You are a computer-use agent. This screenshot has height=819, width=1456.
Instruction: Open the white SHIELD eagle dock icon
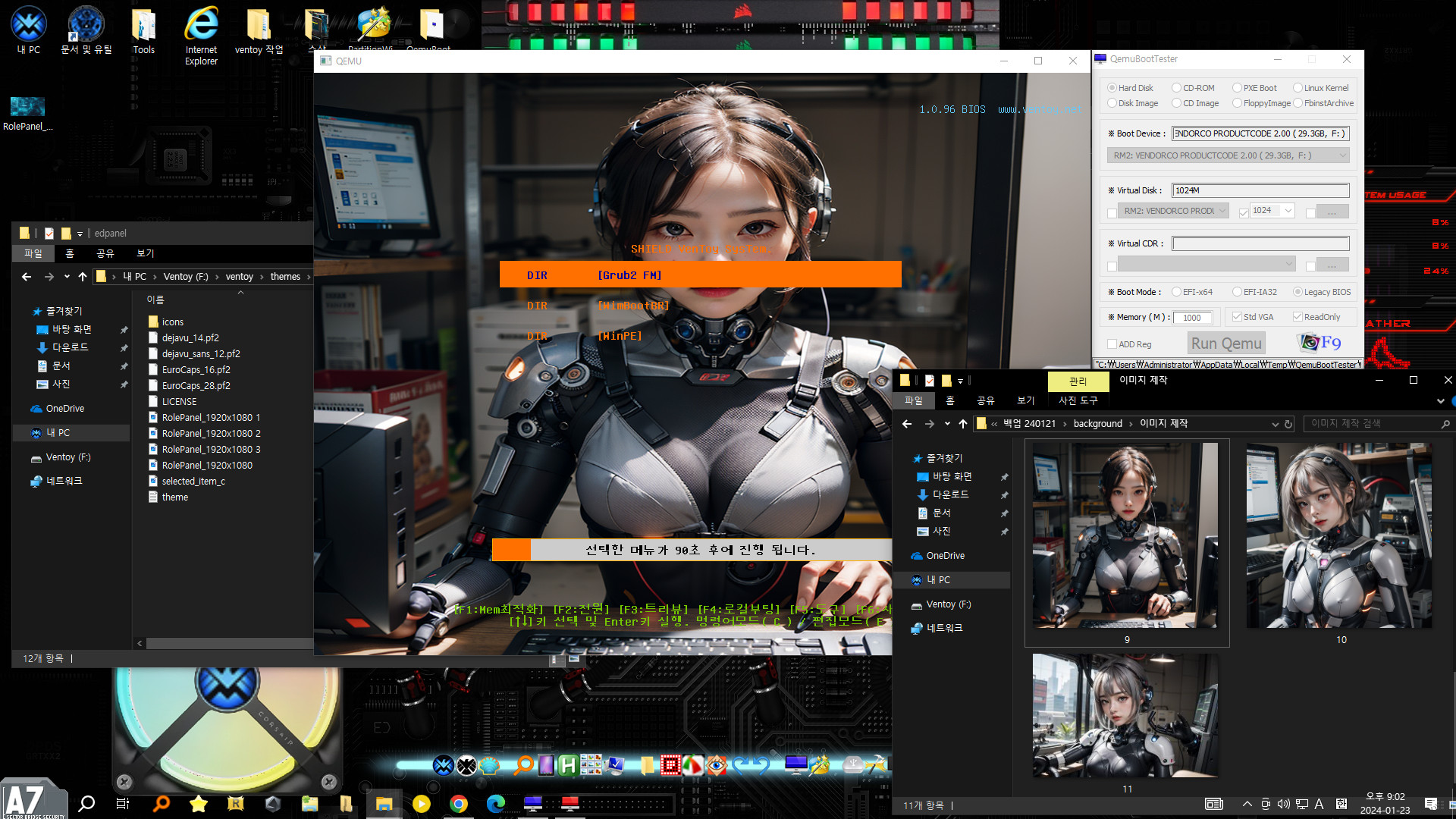click(467, 765)
